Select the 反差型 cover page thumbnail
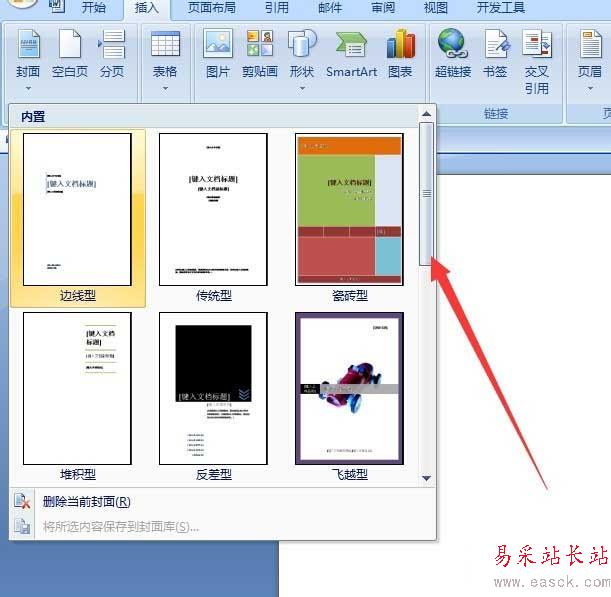611x597 pixels. (x=213, y=388)
